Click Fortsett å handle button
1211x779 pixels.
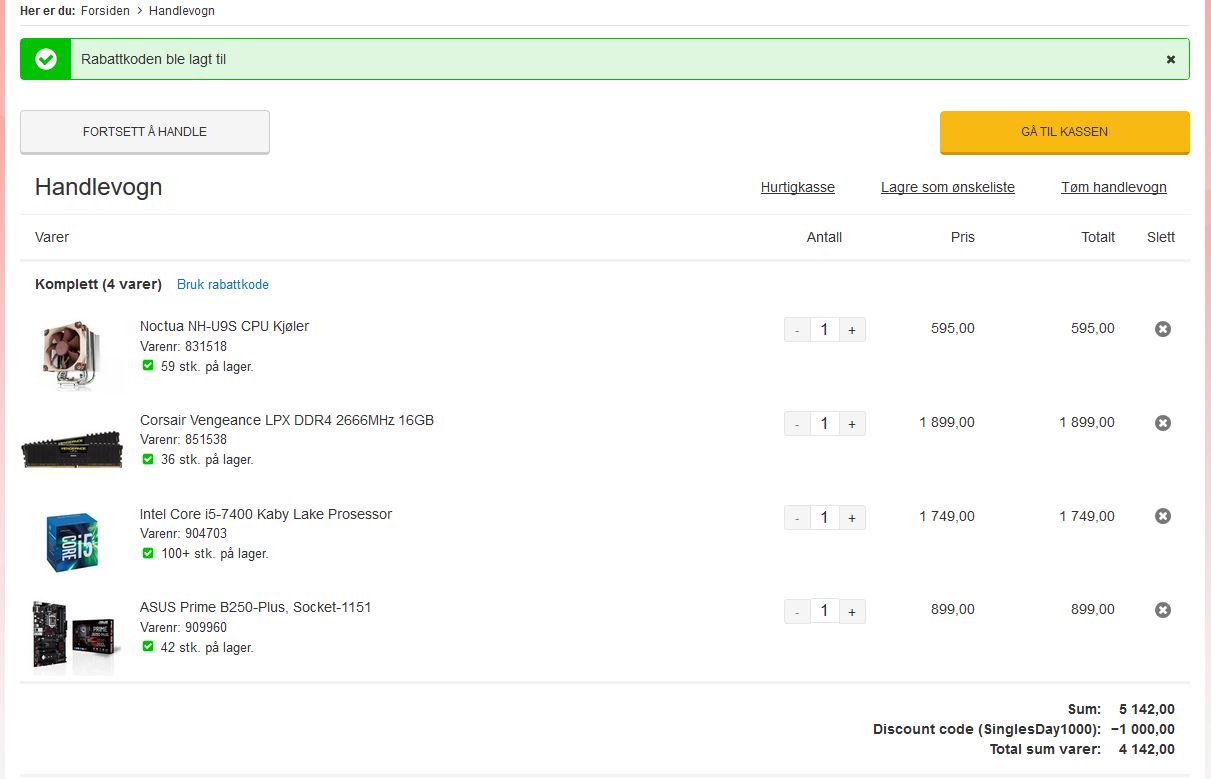[x=145, y=132]
